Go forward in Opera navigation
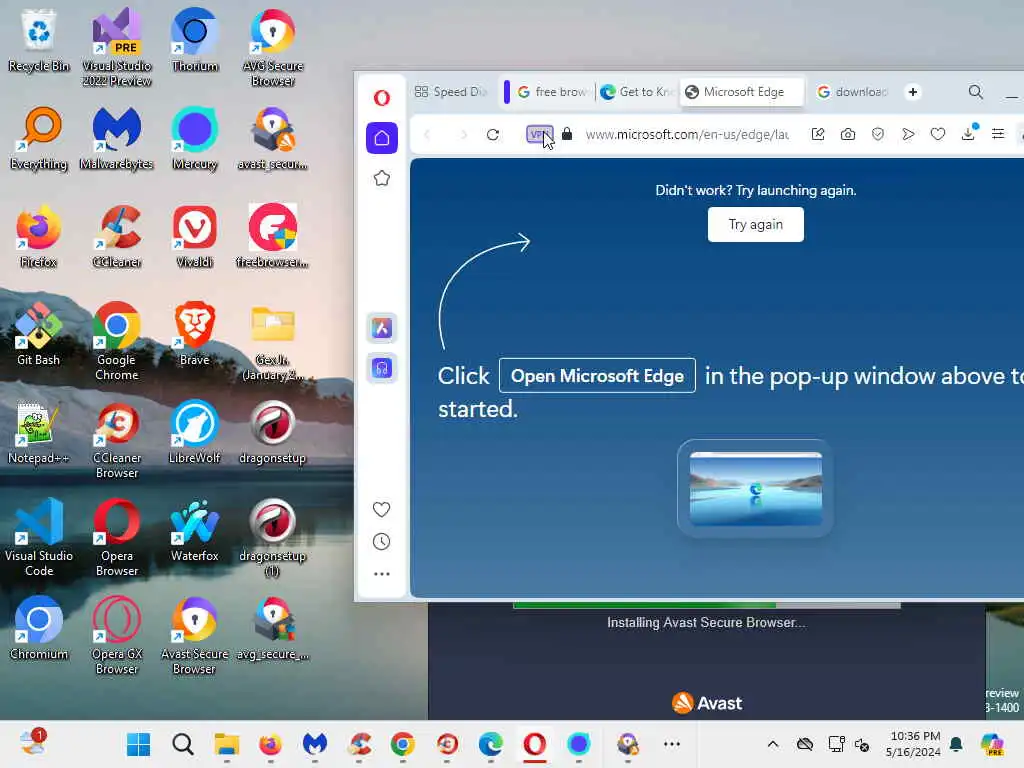 (x=464, y=135)
